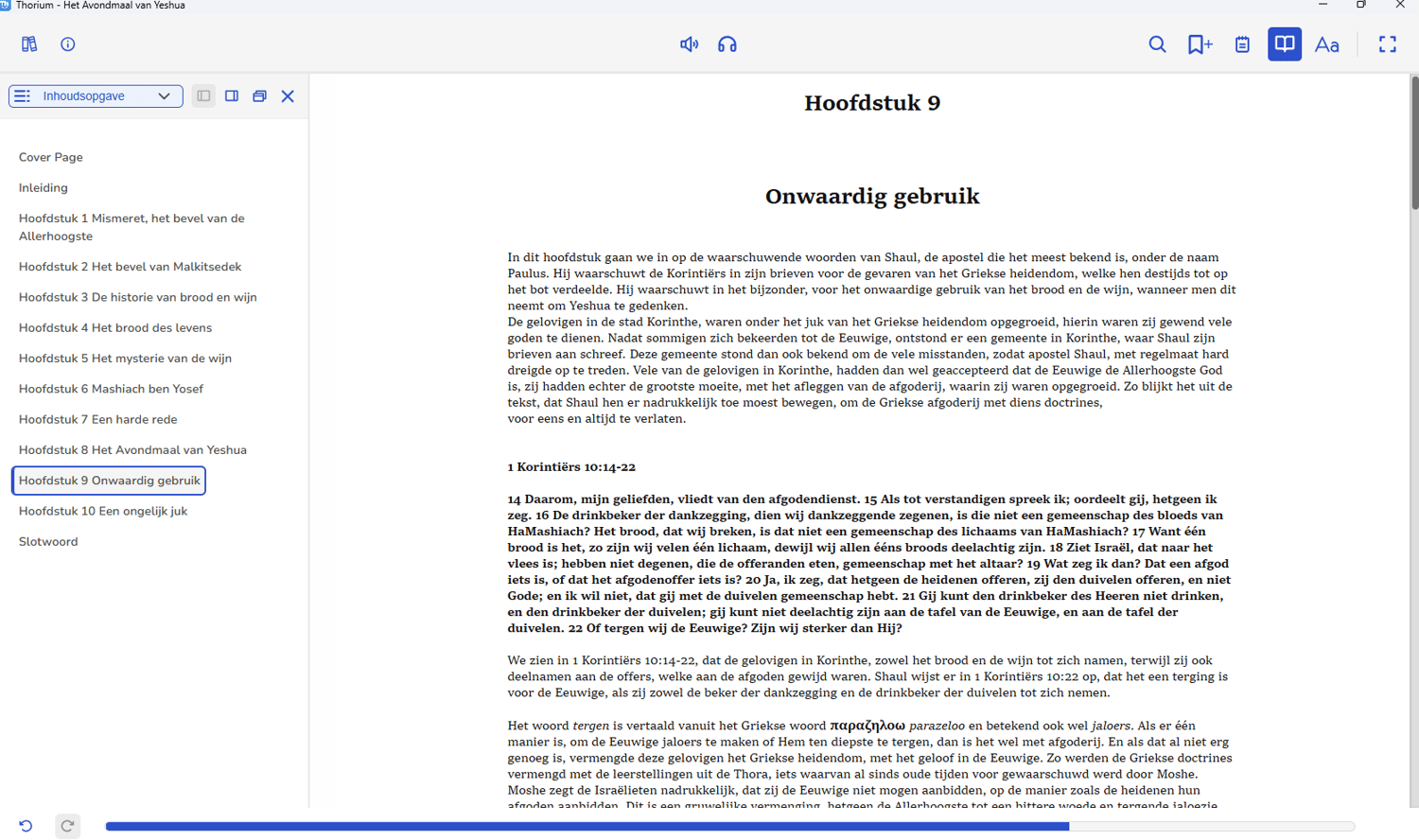Go back with history undo arrow
The width and height of the screenshot is (1419, 840).
26,826
